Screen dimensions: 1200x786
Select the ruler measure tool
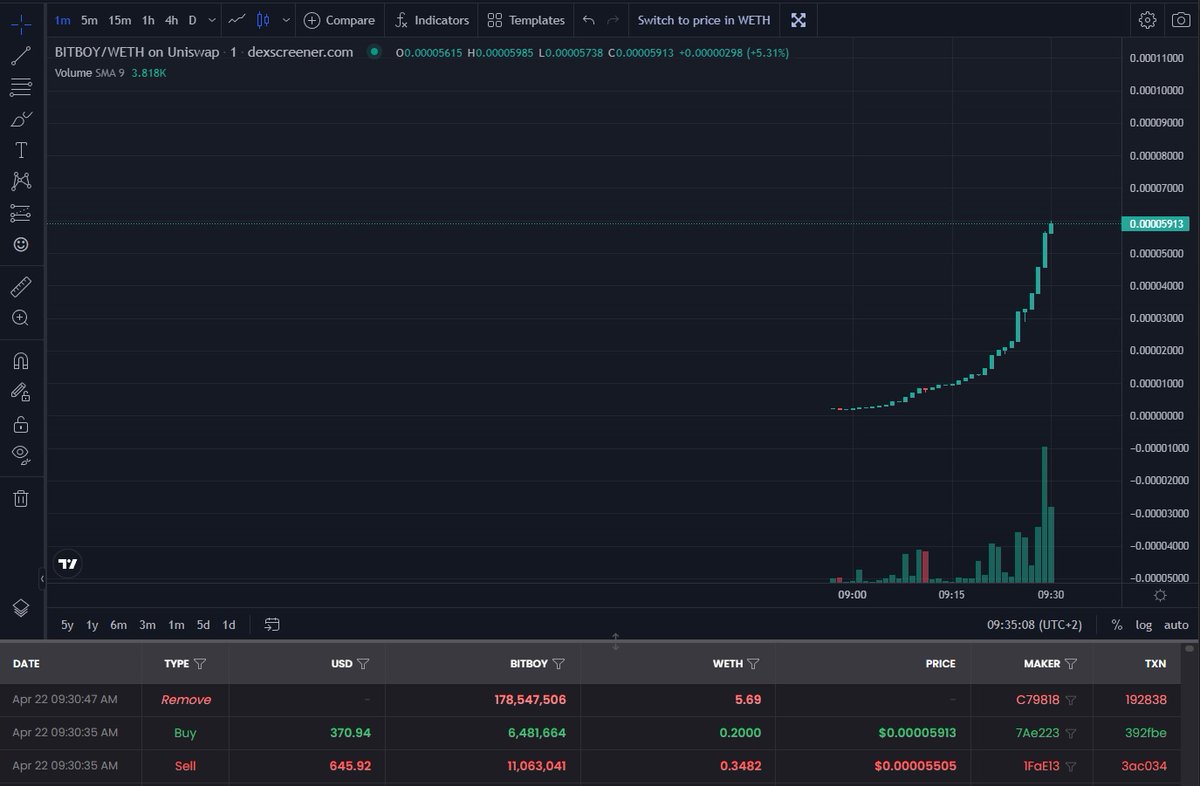click(21, 288)
